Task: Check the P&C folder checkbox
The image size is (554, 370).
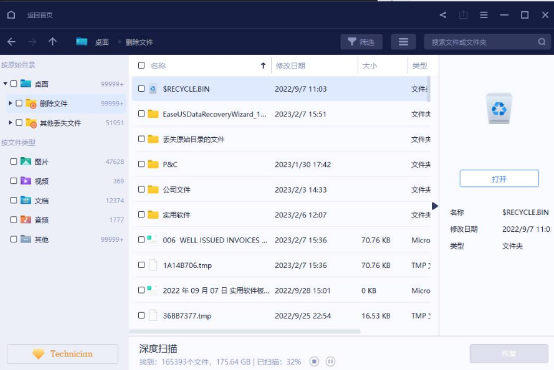Action: point(141,164)
